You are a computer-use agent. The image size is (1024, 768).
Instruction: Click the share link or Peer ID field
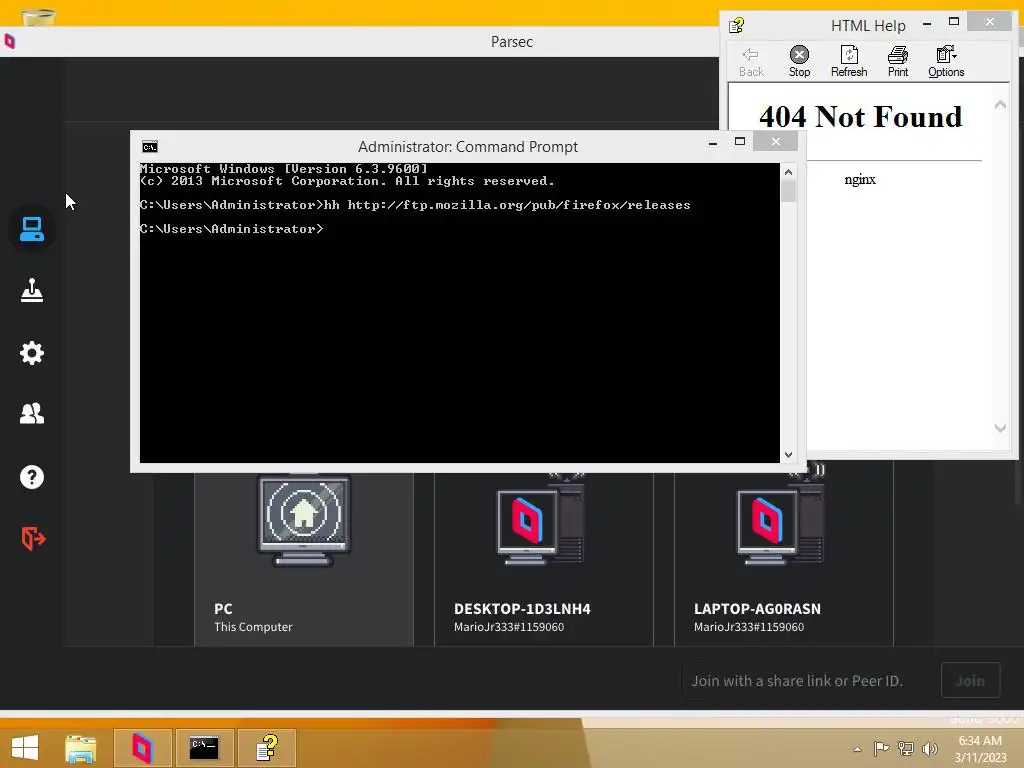pyautogui.click(x=807, y=680)
